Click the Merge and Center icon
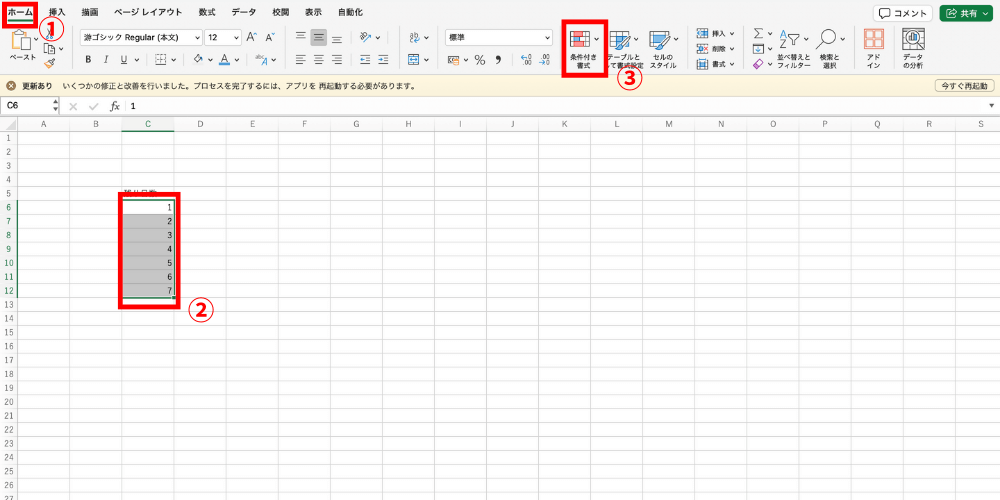This screenshot has width=1000, height=500. point(414,59)
